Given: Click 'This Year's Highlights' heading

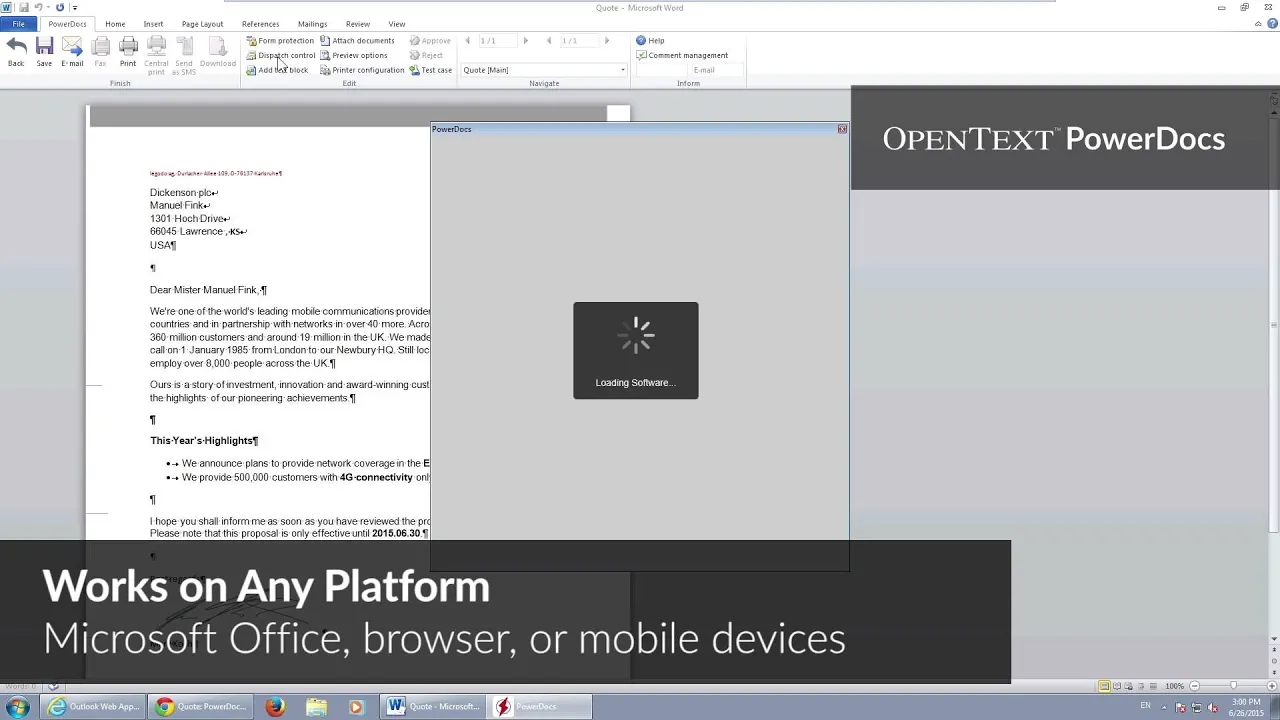Looking at the screenshot, I should click(204, 441).
